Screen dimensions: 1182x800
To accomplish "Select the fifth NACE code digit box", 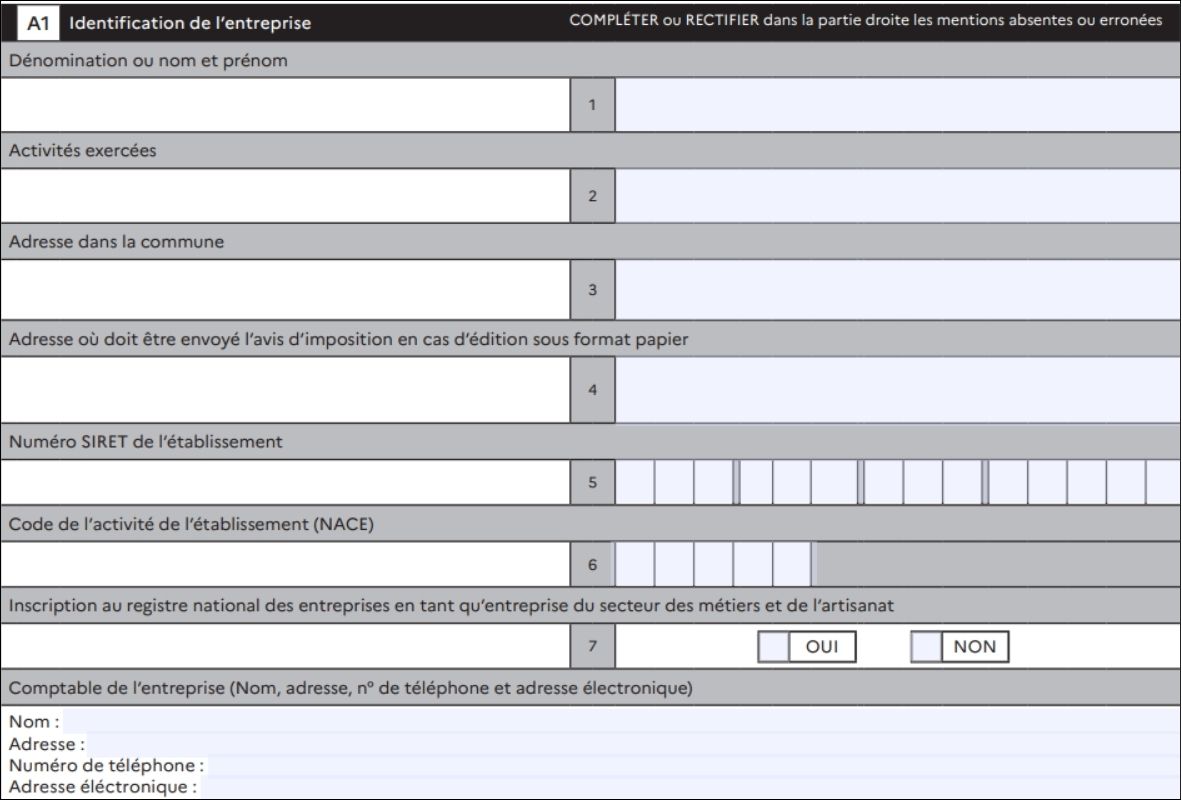I will [792, 564].
